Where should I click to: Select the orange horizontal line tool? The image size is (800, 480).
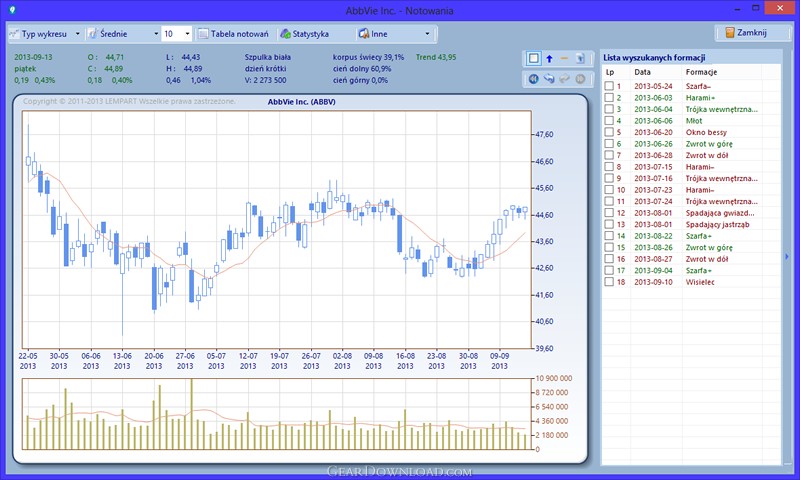[x=564, y=59]
